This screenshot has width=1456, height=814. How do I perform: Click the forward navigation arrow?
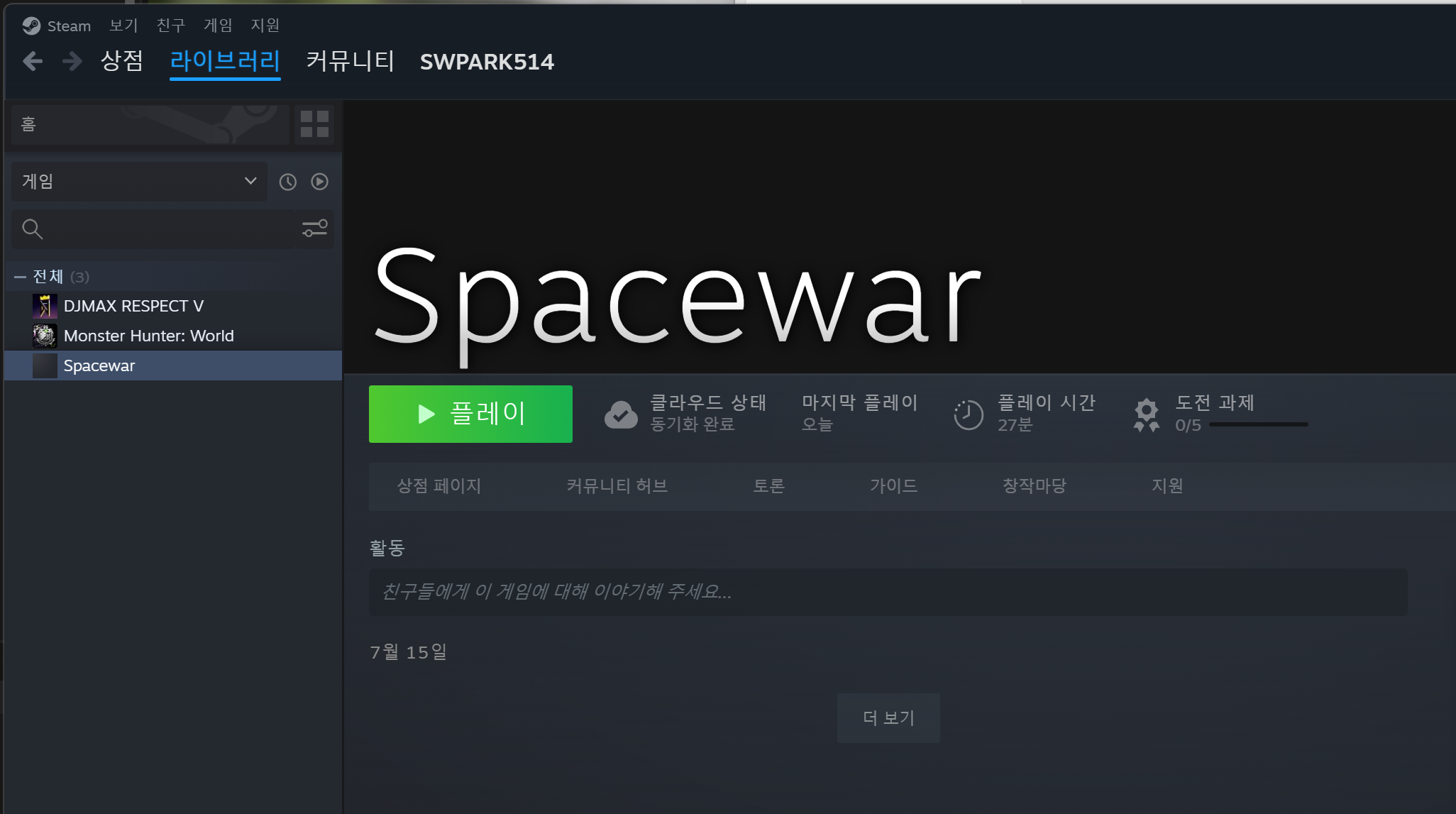pyautogui.click(x=72, y=62)
